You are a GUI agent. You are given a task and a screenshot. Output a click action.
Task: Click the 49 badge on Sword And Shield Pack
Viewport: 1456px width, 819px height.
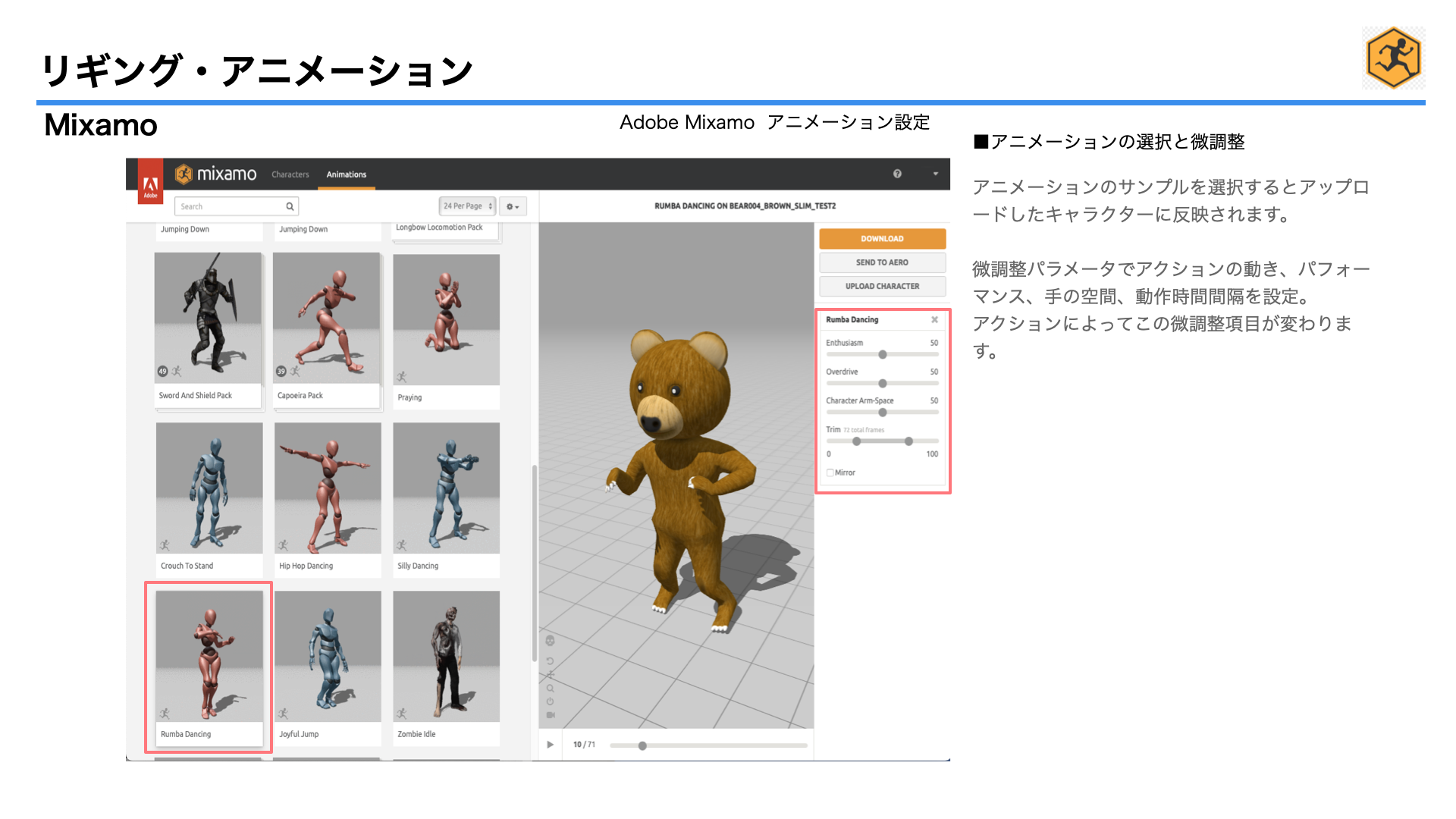click(162, 372)
